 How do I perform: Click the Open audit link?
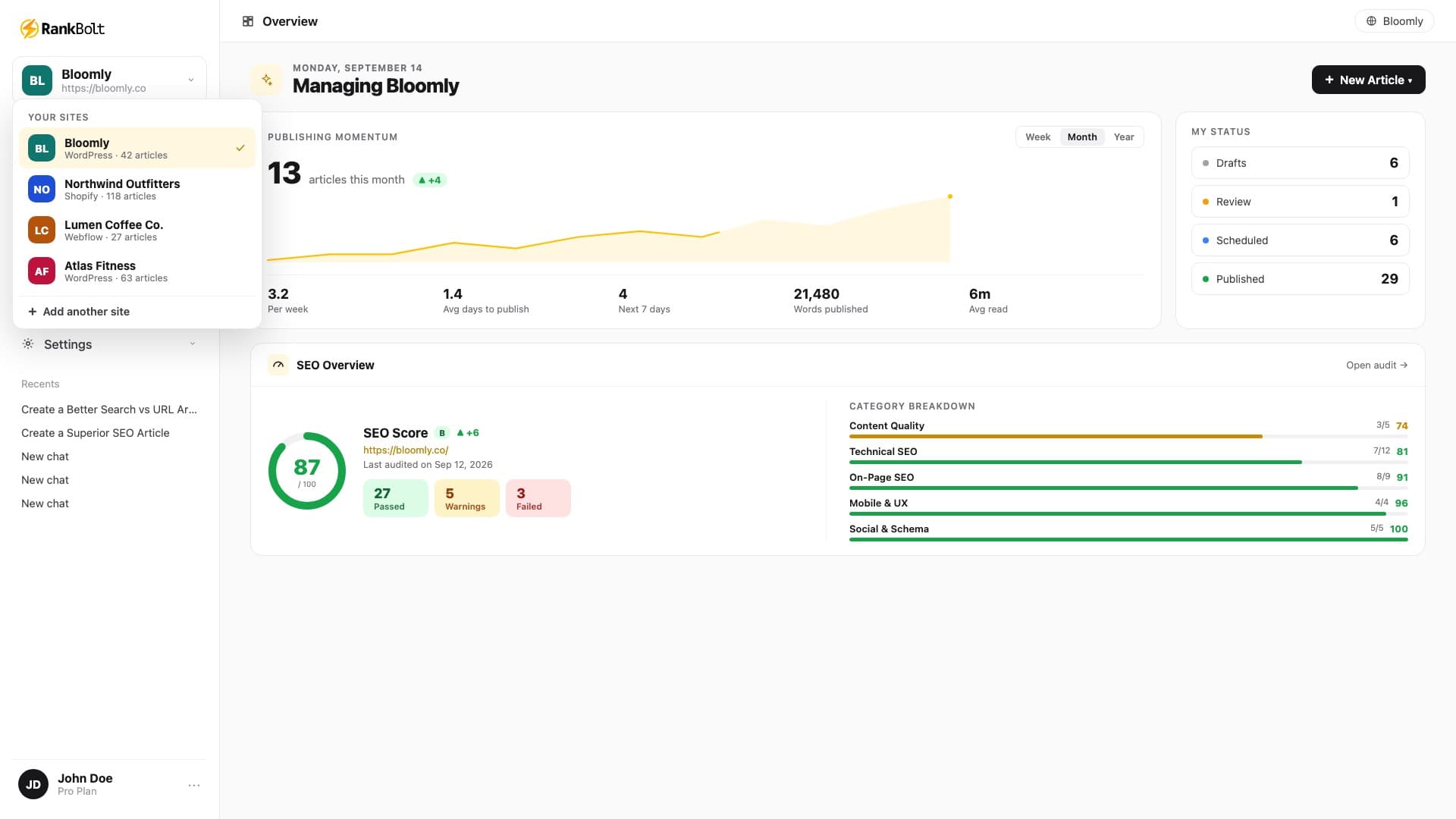tap(1376, 366)
